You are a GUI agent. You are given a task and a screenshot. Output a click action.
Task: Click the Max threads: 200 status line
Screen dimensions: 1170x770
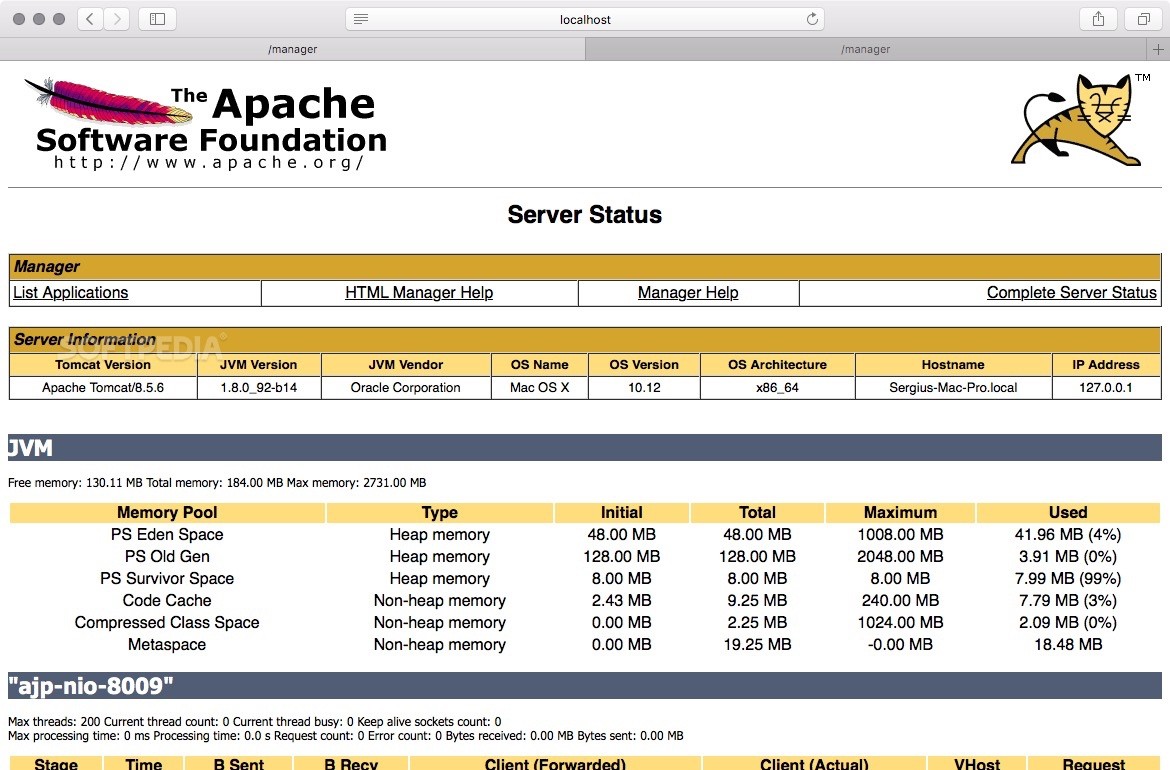coord(254,722)
